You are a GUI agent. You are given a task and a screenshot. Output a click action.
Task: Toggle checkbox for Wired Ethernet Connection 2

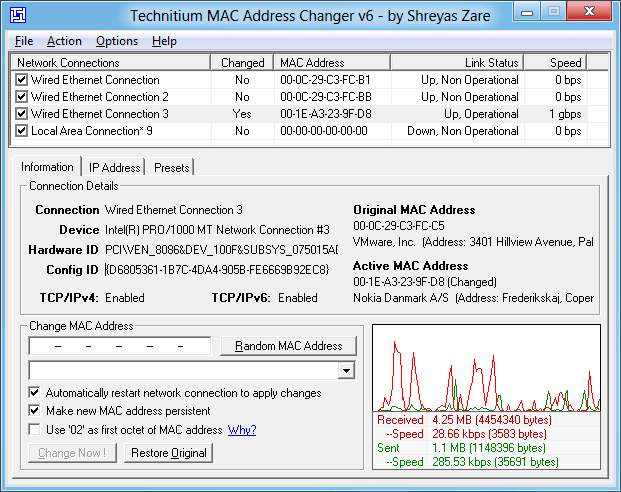(21, 97)
